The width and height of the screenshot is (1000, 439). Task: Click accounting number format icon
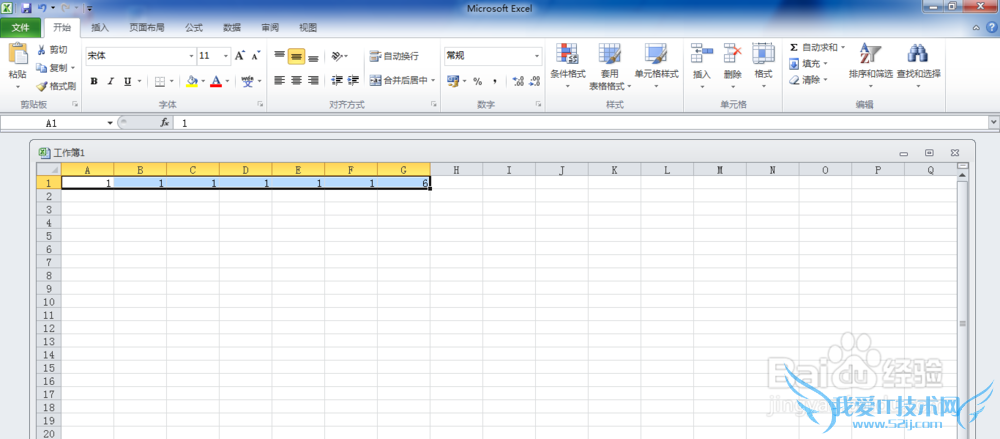[x=453, y=81]
